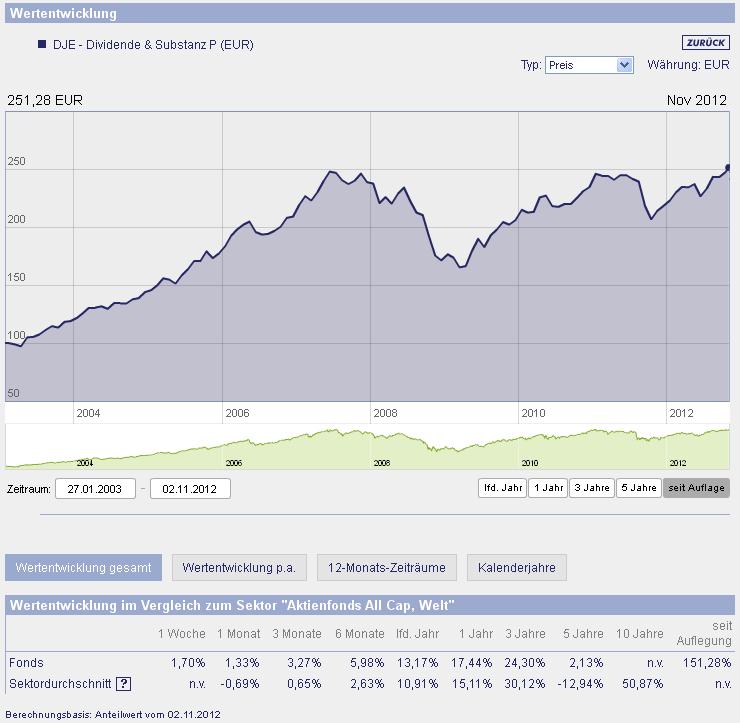Open the Typ dropdown showing Preis
The image size is (740, 723).
pyautogui.click(x=589, y=65)
